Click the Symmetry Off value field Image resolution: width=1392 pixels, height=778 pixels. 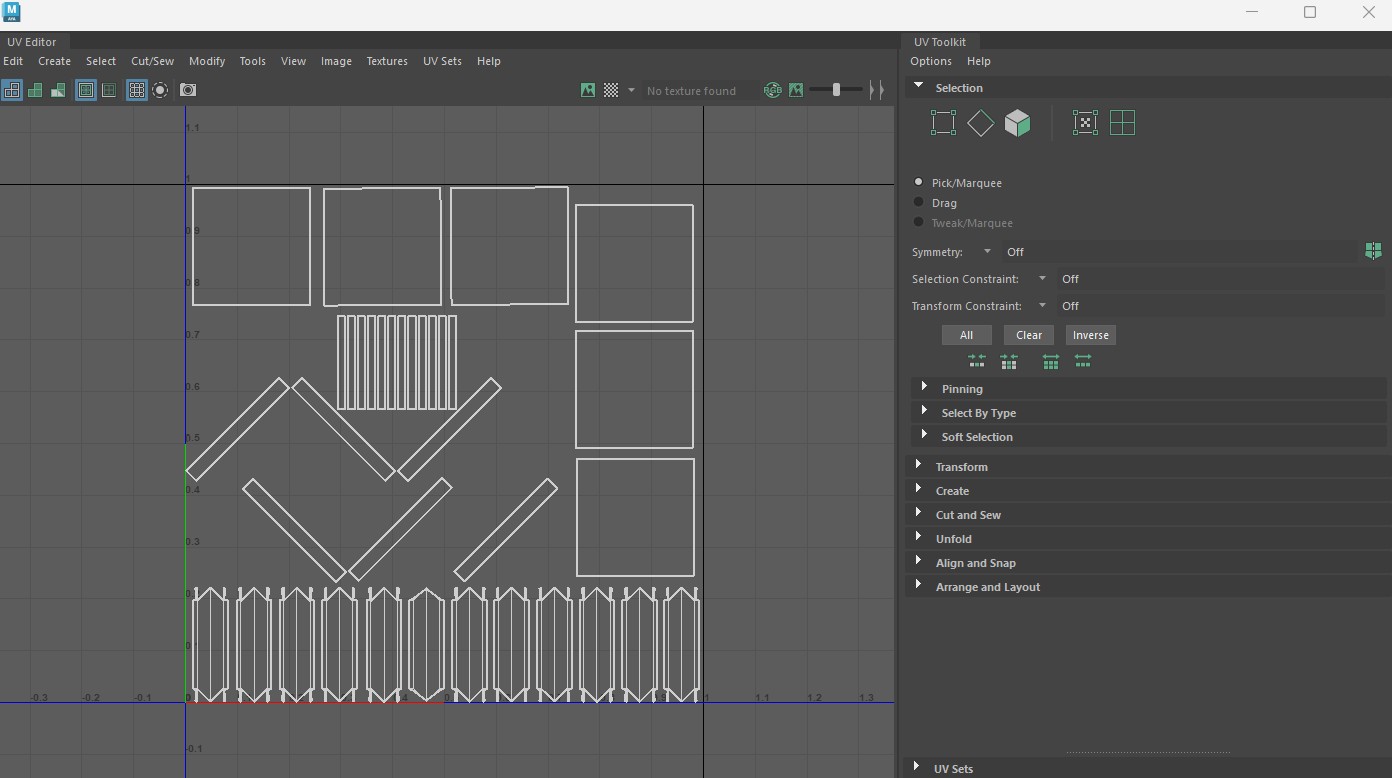click(x=1180, y=252)
